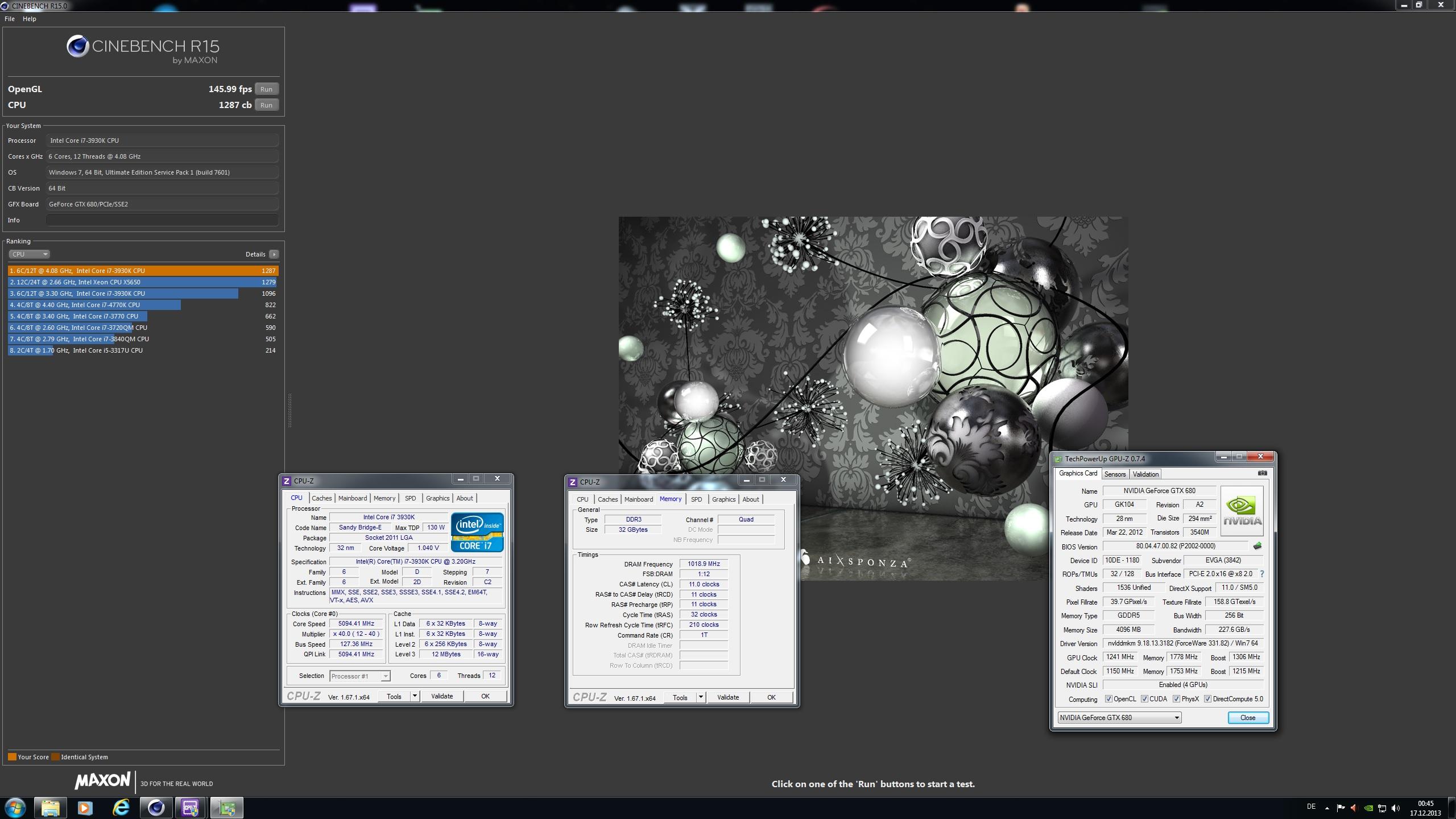
Task: Switch to GPU-Z via its taskbar icon
Action: coord(226,808)
